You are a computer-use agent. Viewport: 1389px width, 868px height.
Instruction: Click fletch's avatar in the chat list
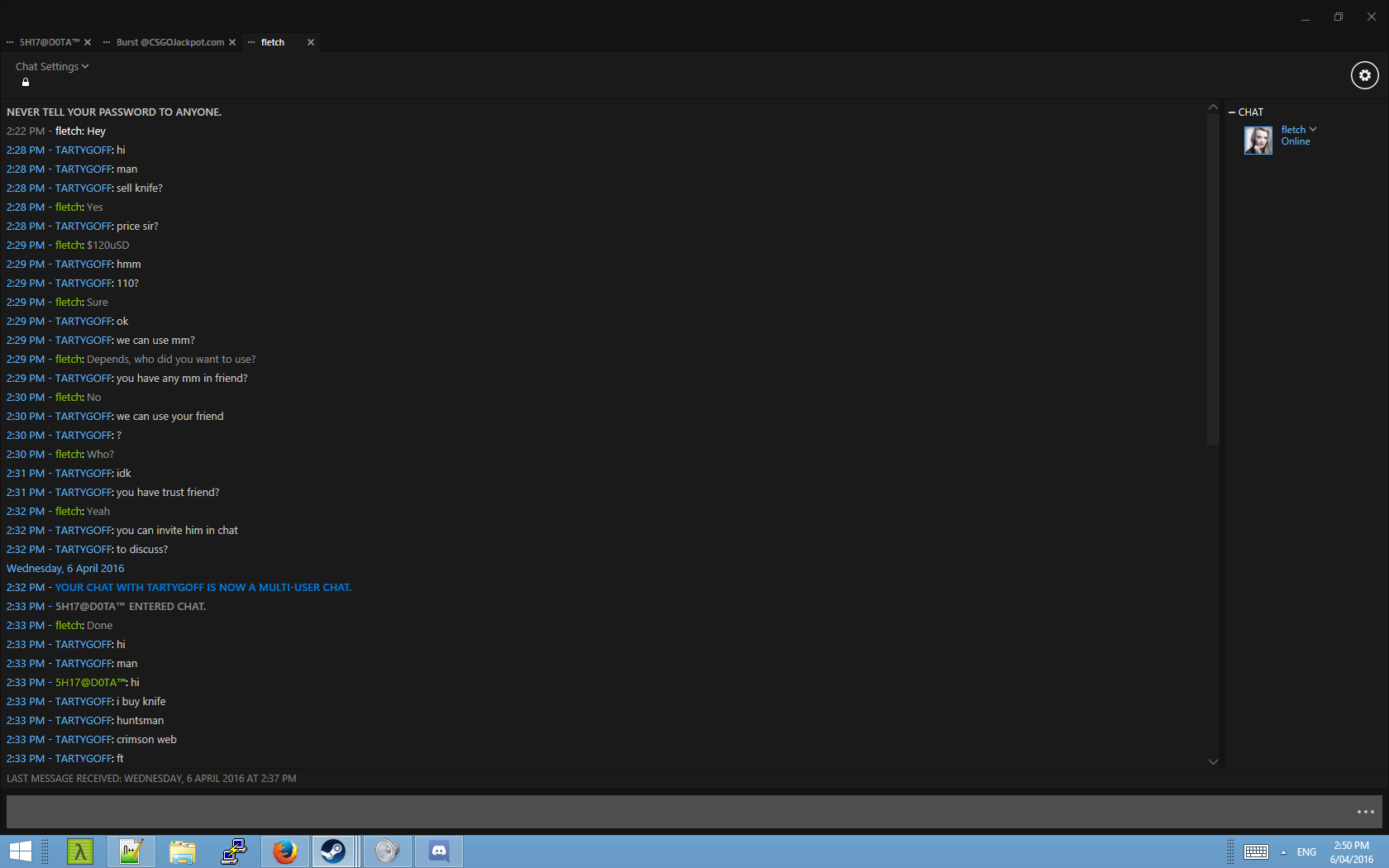1258,141
